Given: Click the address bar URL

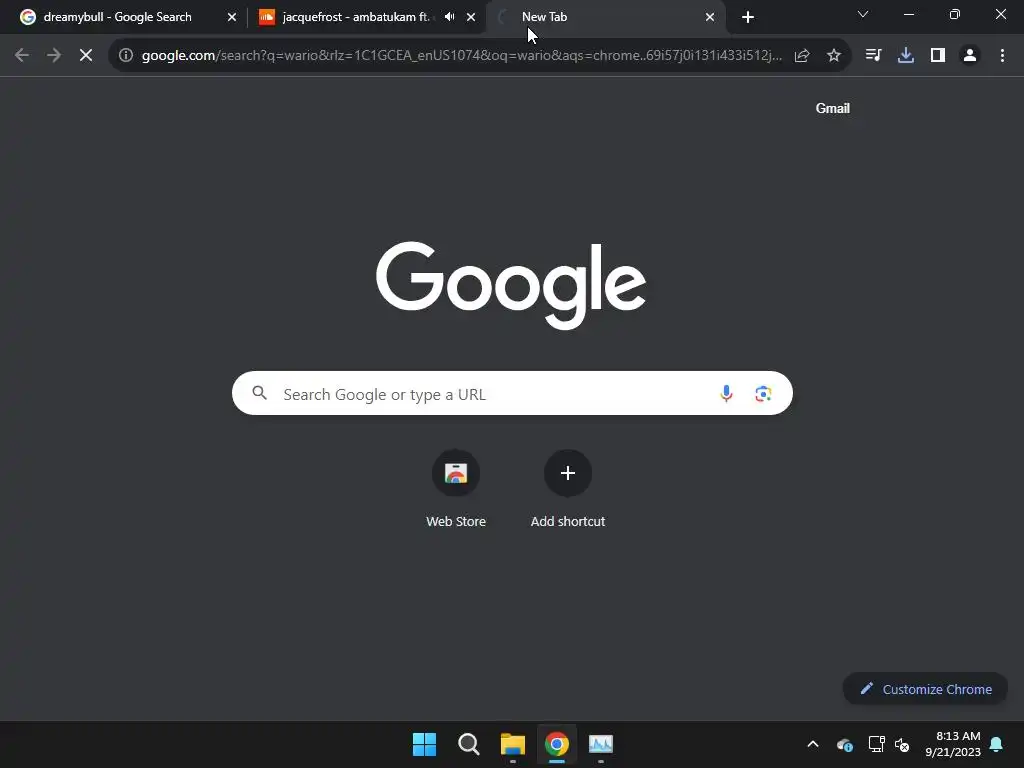Looking at the screenshot, I should click(x=461, y=56).
